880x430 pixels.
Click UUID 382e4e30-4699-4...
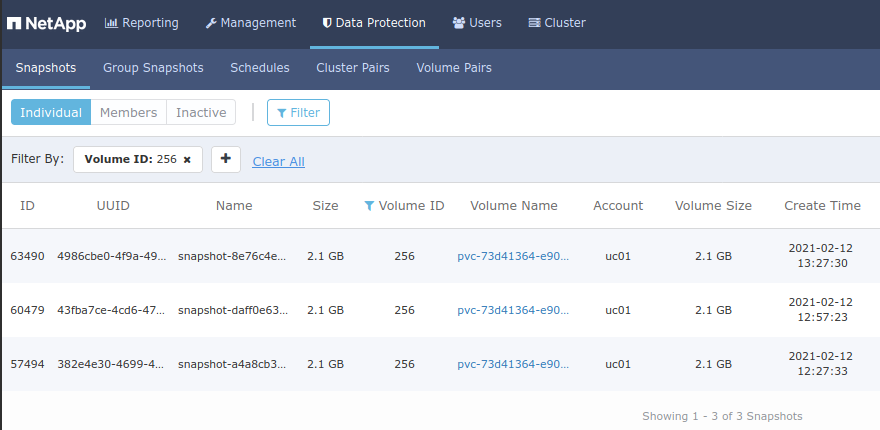111,364
